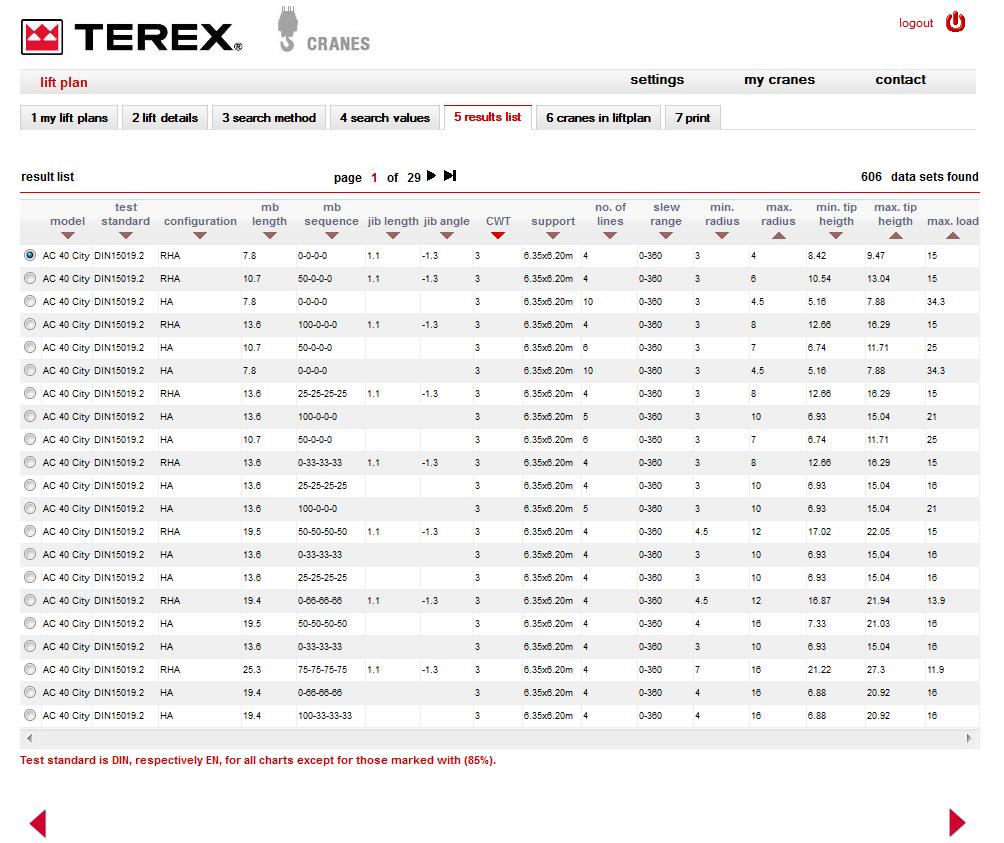This screenshot has width=1004, height=843.
Task: Sort by slew range using its arrow
Action: (666, 236)
